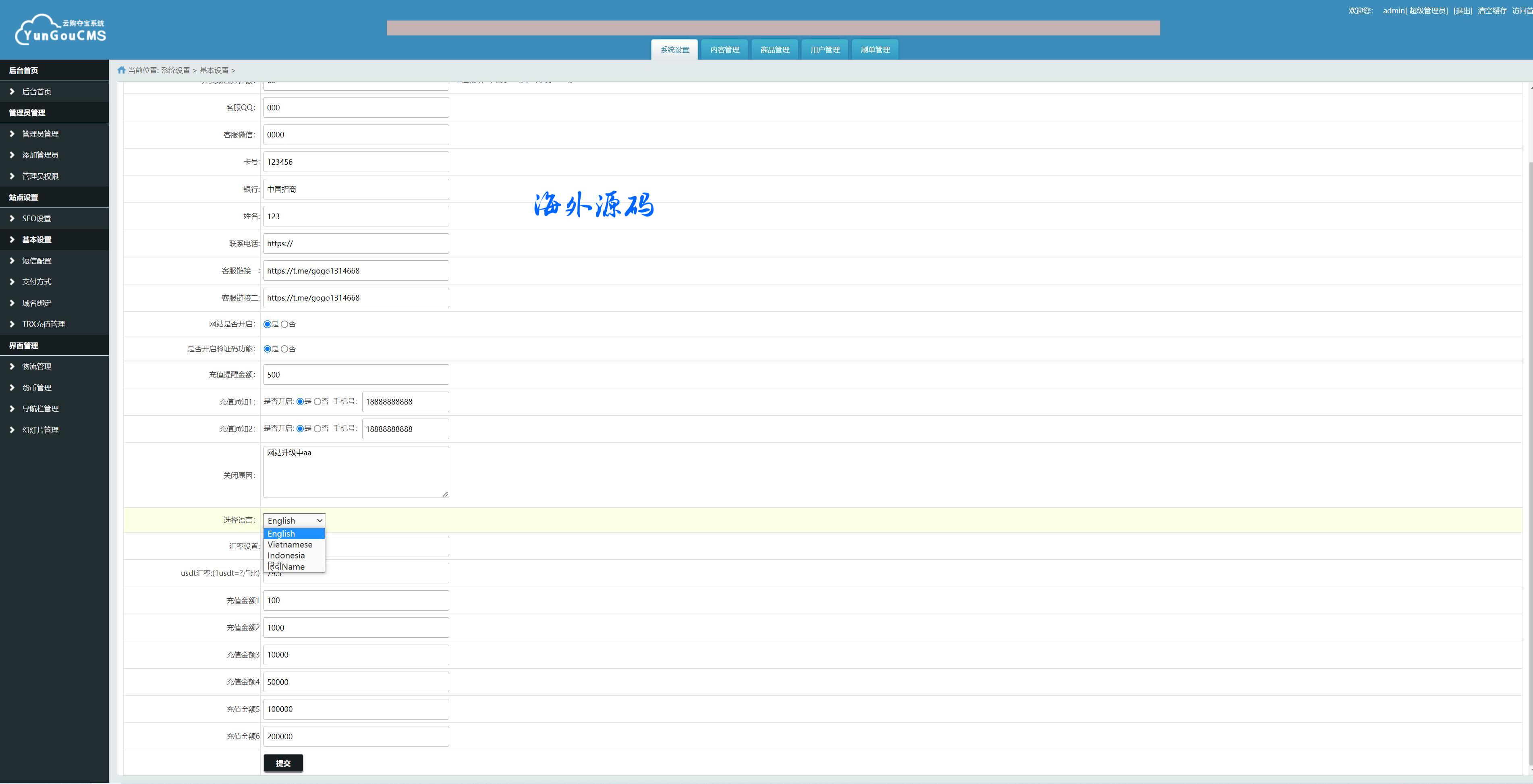Click chevron icon beside 短信配置
The image size is (1533, 784).
point(12,261)
